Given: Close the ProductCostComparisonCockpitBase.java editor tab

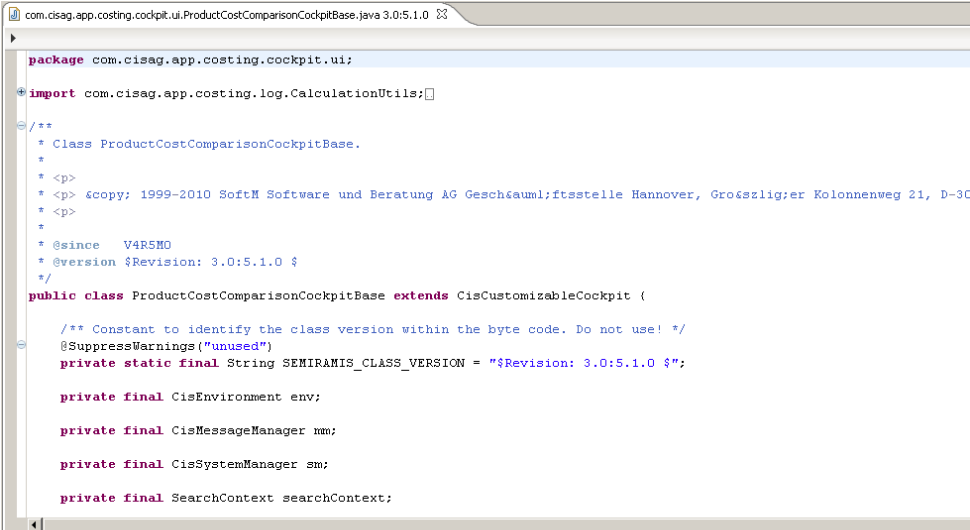Looking at the screenshot, I should click(442, 14).
